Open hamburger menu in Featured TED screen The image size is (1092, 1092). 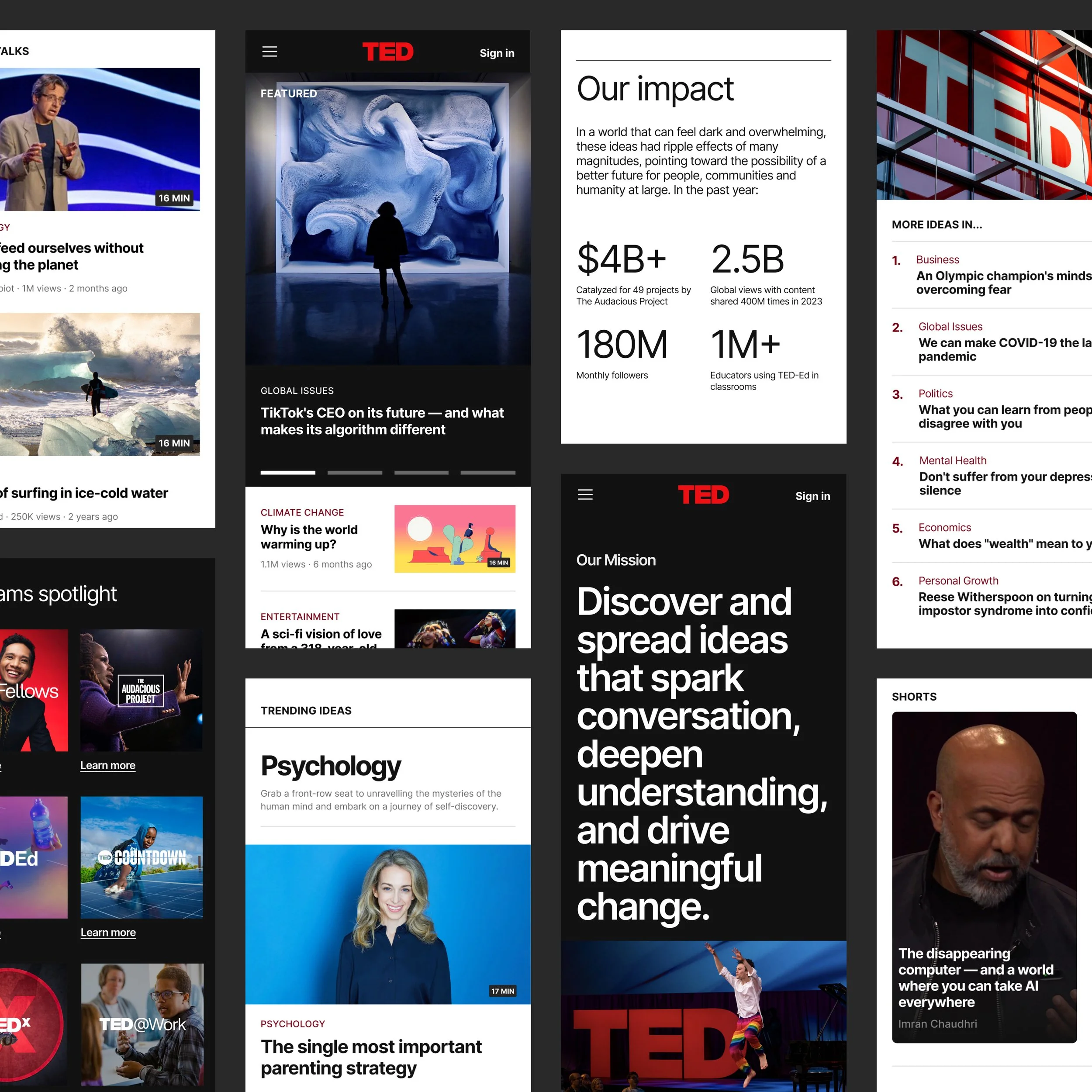pos(270,52)
